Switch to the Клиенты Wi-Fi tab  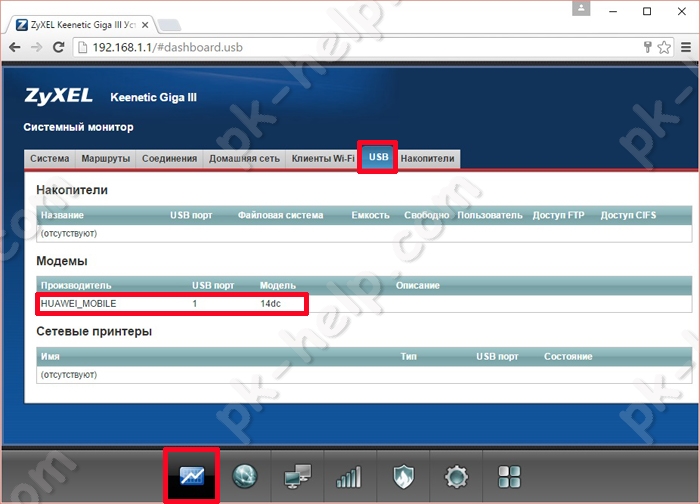[323, 158]
